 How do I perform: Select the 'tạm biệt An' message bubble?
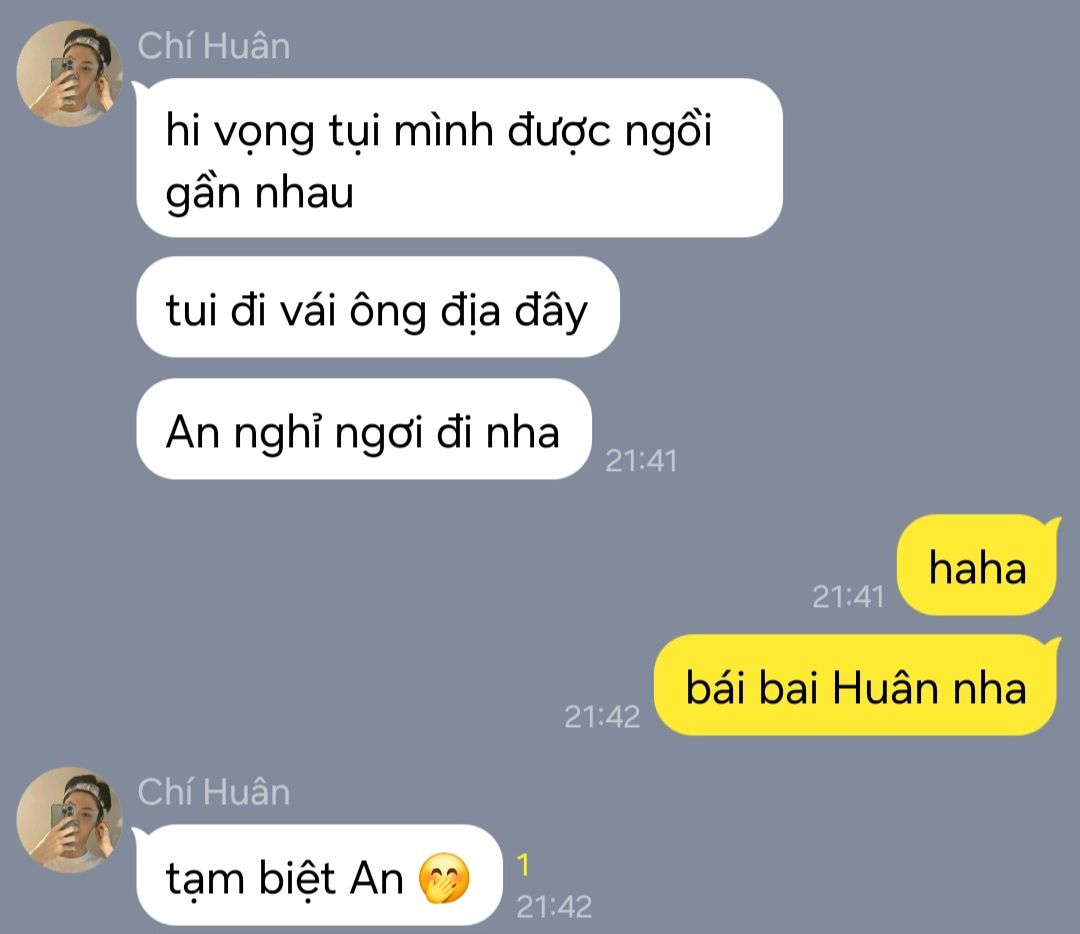(x=319, y=875)
